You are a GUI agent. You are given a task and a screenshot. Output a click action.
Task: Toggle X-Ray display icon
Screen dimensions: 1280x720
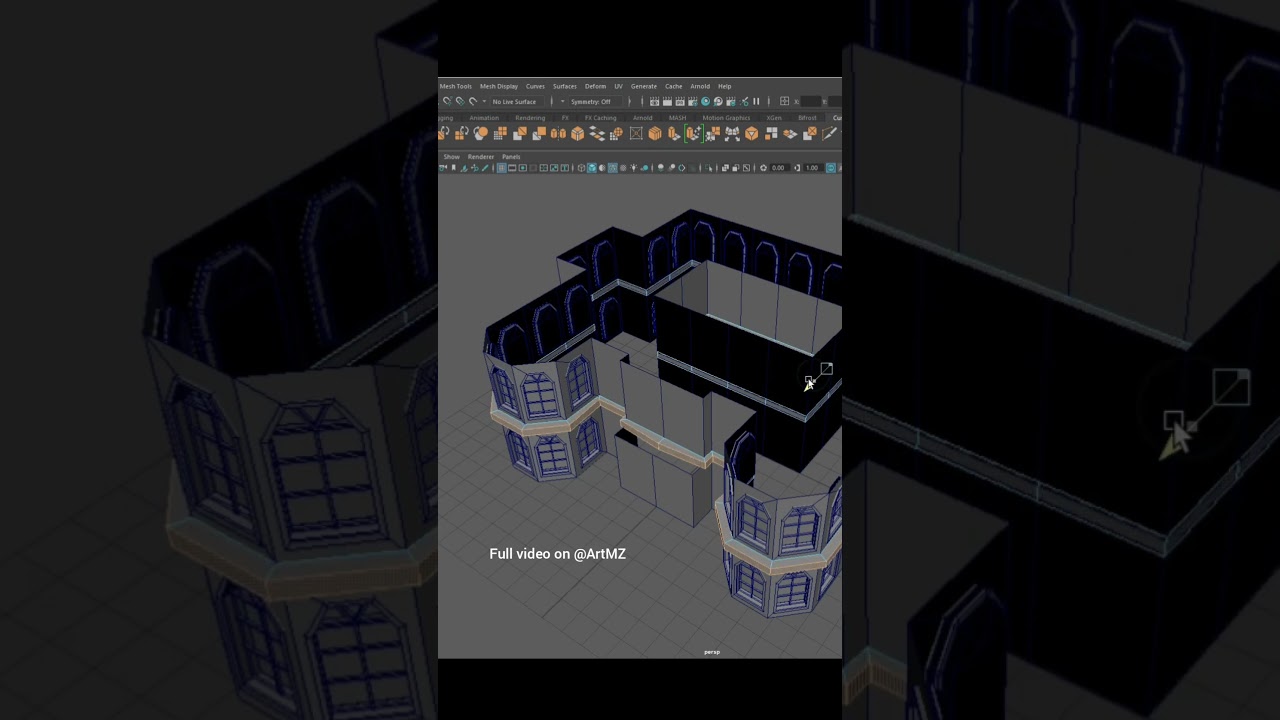(725, 168)
